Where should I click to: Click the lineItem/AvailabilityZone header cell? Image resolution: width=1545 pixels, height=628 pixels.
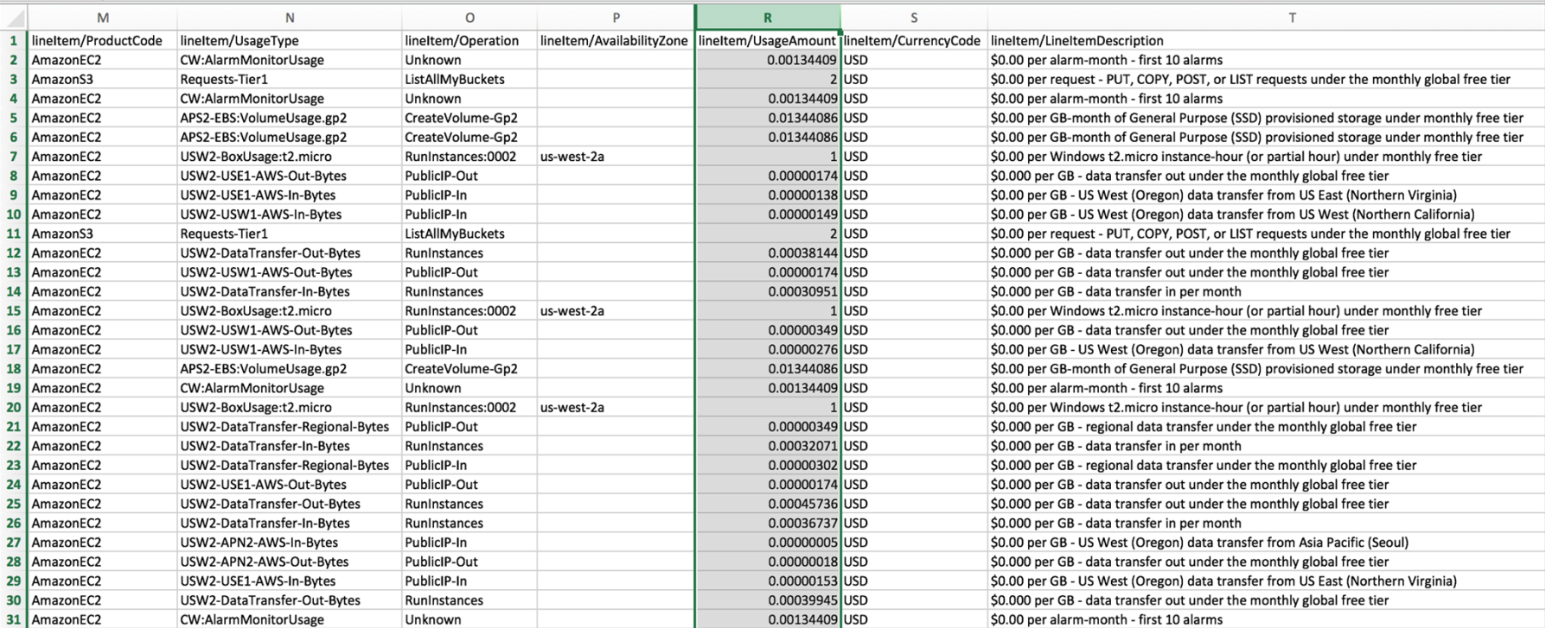pyautogui.click(x=616, y=41)
